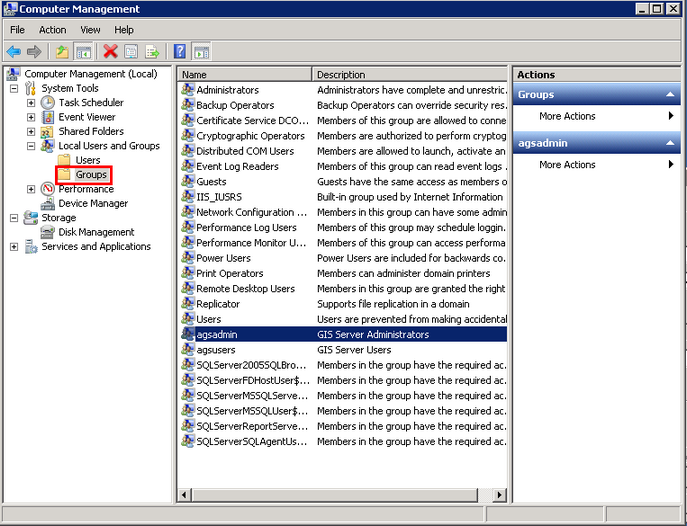This screenshot has height=526, width=687.
Task: Click the Administrators group icon
Action: click(188, 90)
